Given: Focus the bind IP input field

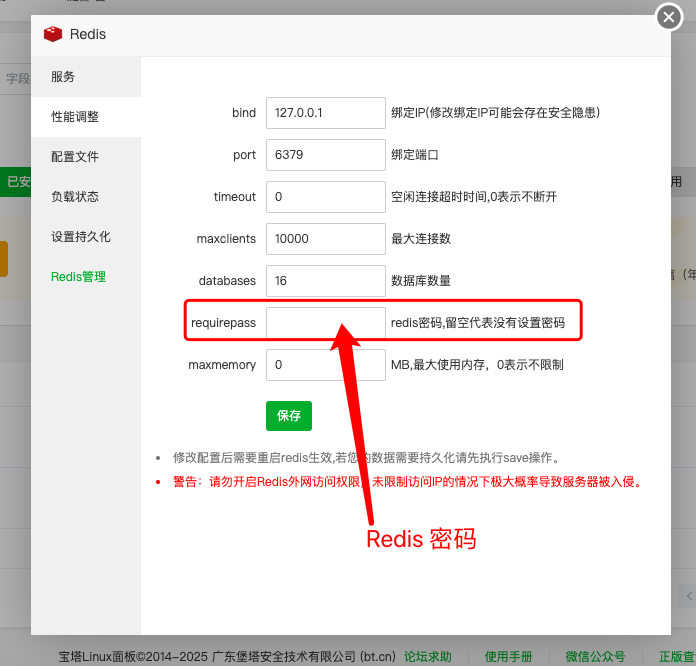Looking at the screenshot, I should (x=326, y=113).
